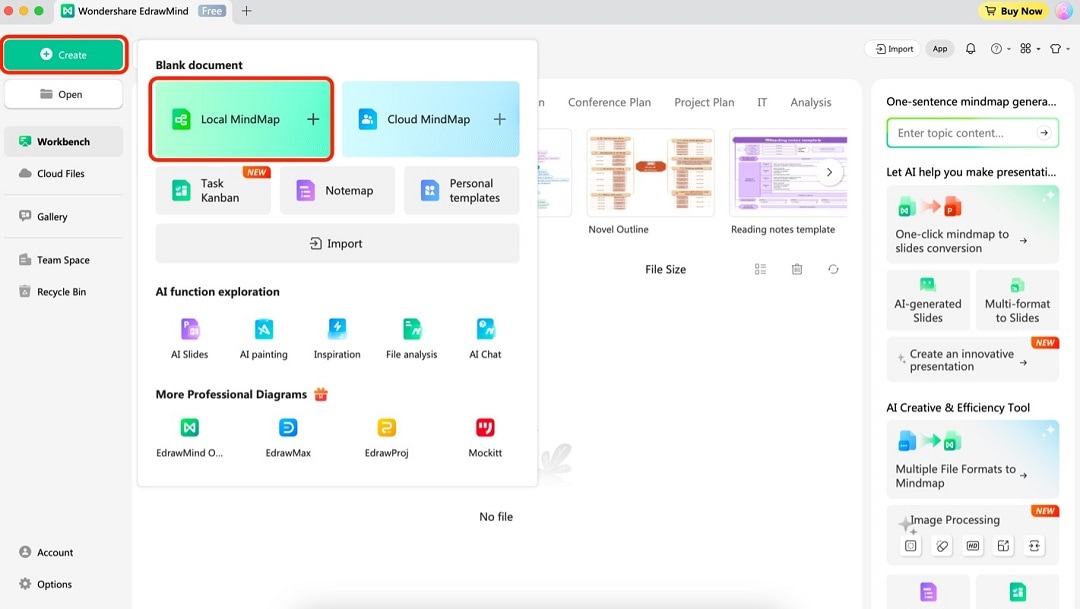Switch to IT template tab
The image size is (1080, 609).
(762, 102)
